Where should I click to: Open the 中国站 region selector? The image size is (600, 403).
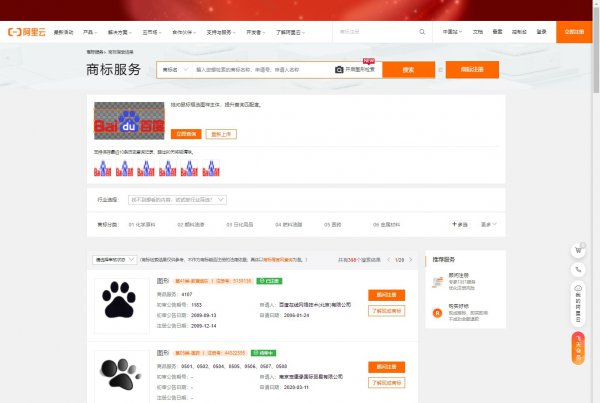tap(452, 32)
